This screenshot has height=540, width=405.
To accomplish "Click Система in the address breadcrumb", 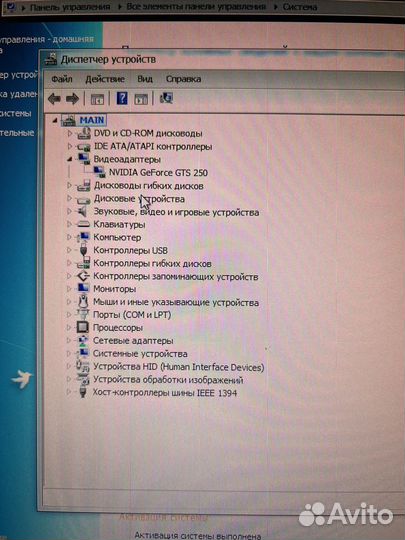I will coord(300,7).
